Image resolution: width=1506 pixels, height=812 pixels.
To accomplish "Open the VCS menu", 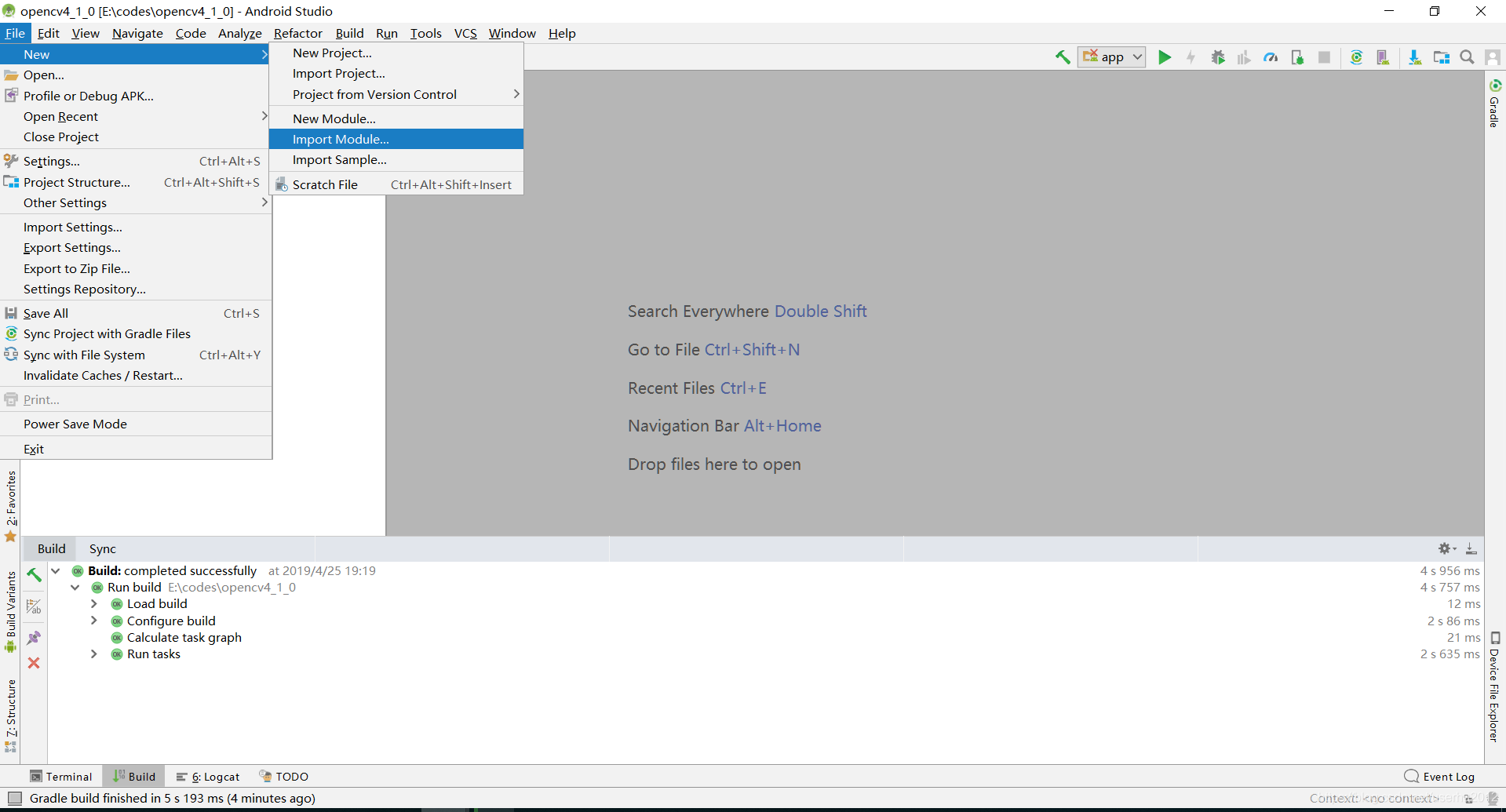I will [x=465, y=33].
